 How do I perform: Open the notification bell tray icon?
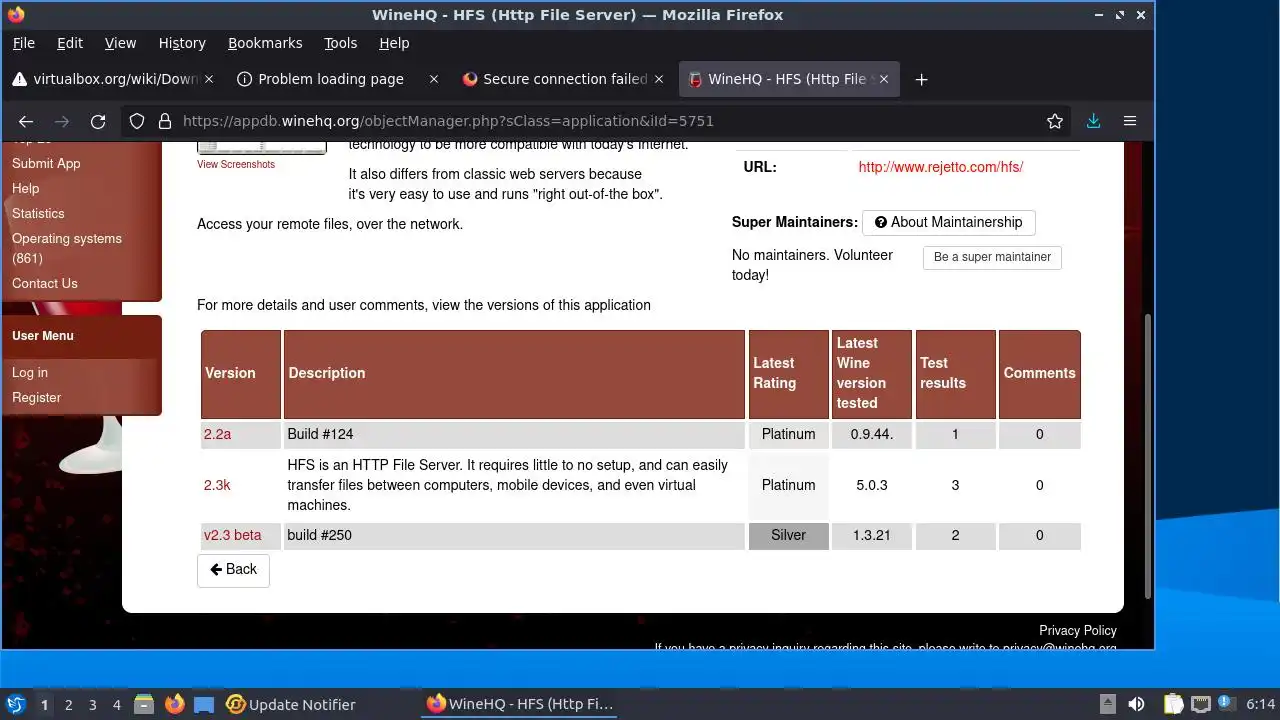[x=1227, y=704]
